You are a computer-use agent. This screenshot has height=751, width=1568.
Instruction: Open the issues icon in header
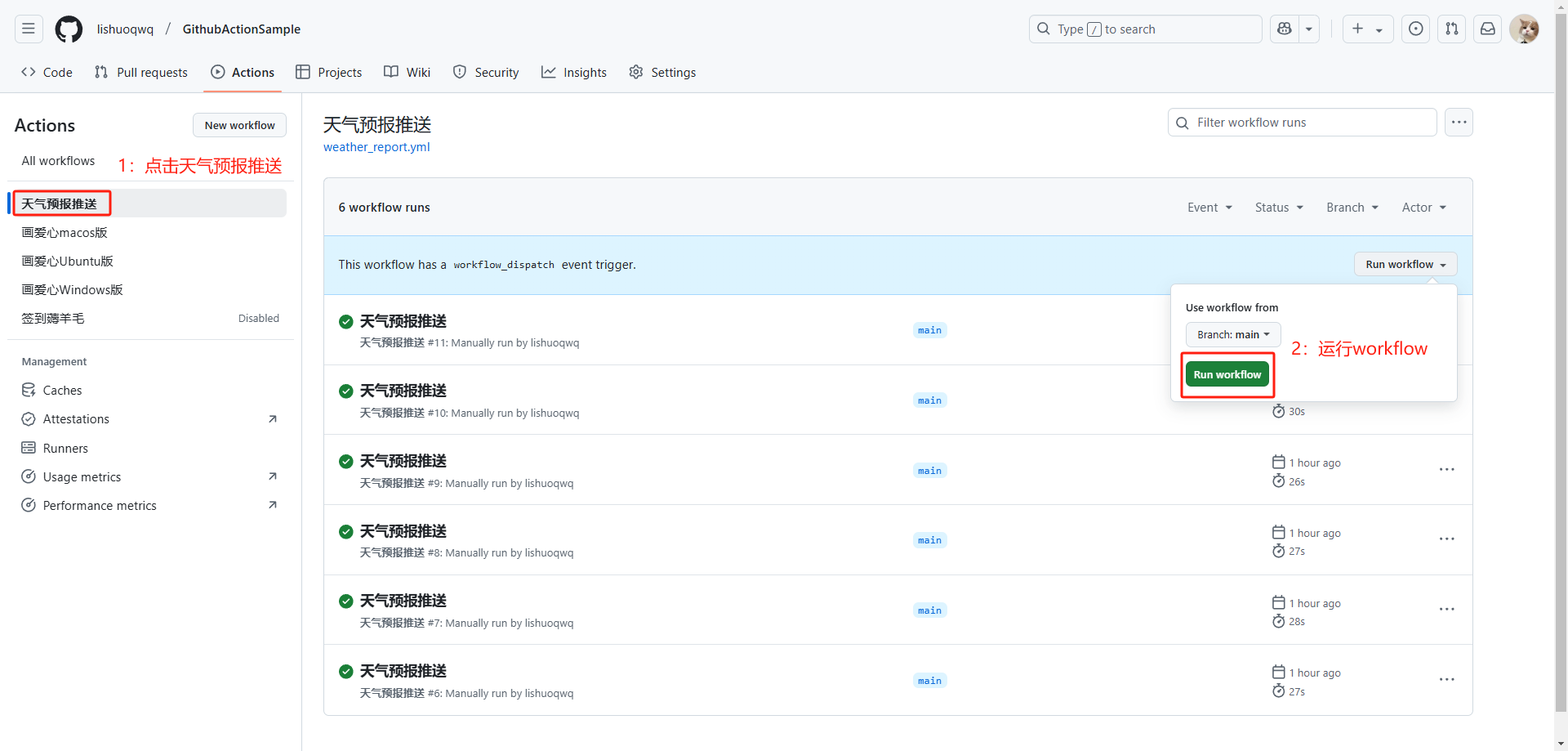[x=1415, y=29]
